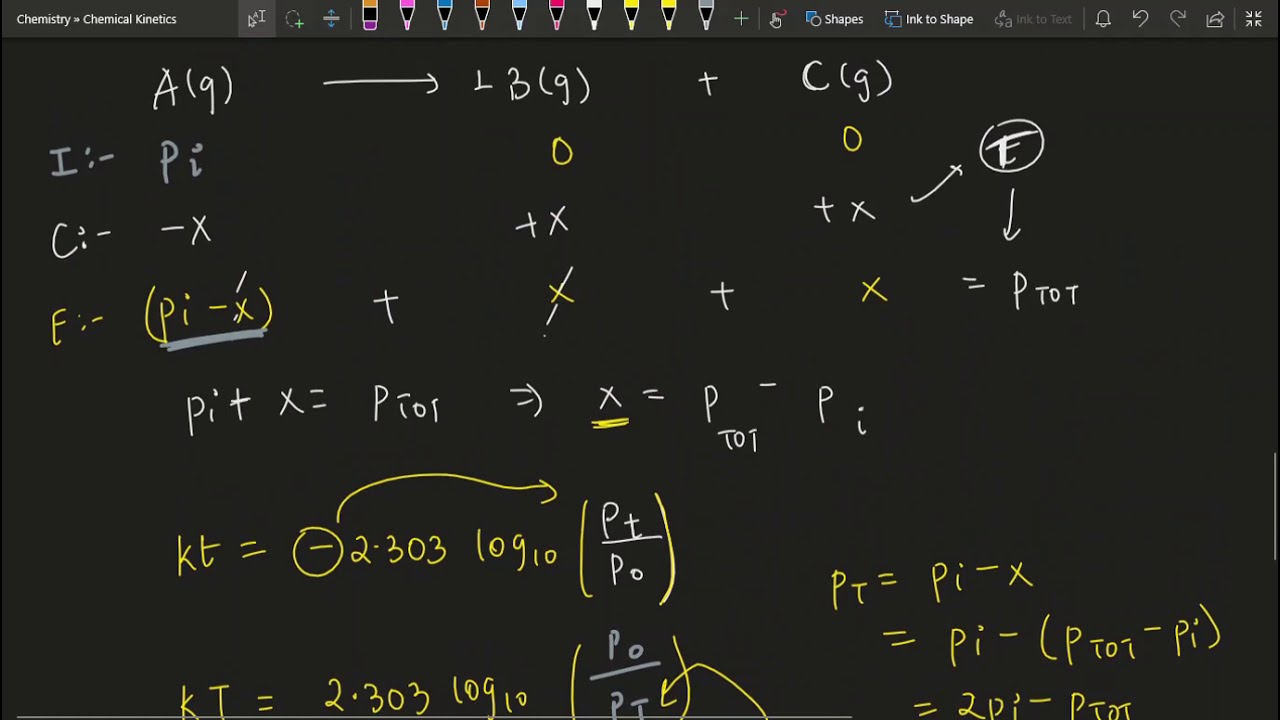
Task: Exit full screen mode
Action: tap(1254, 19)
